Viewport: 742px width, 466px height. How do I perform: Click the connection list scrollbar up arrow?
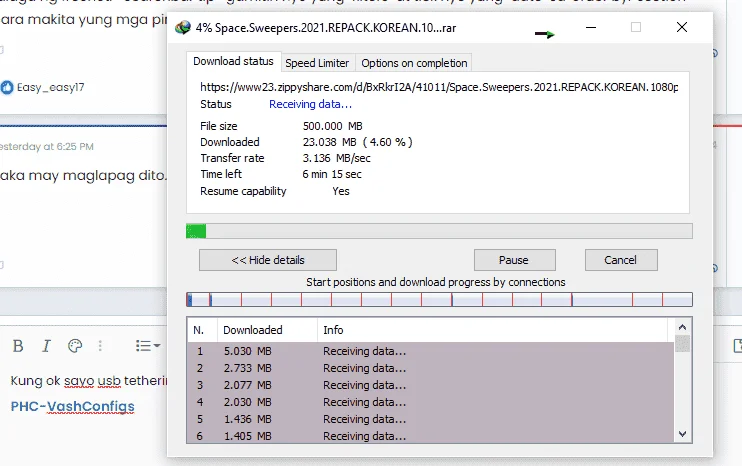[682, 327]
